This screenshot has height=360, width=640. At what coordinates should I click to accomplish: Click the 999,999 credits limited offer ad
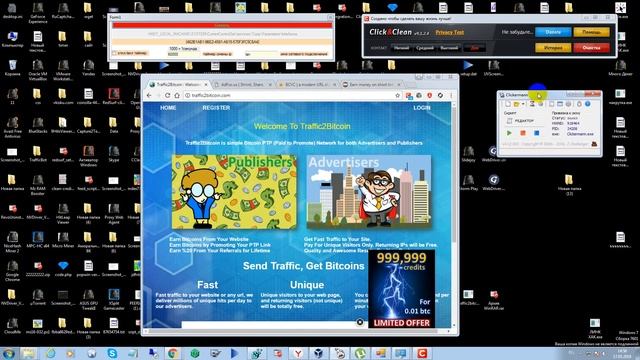point(401,289)
